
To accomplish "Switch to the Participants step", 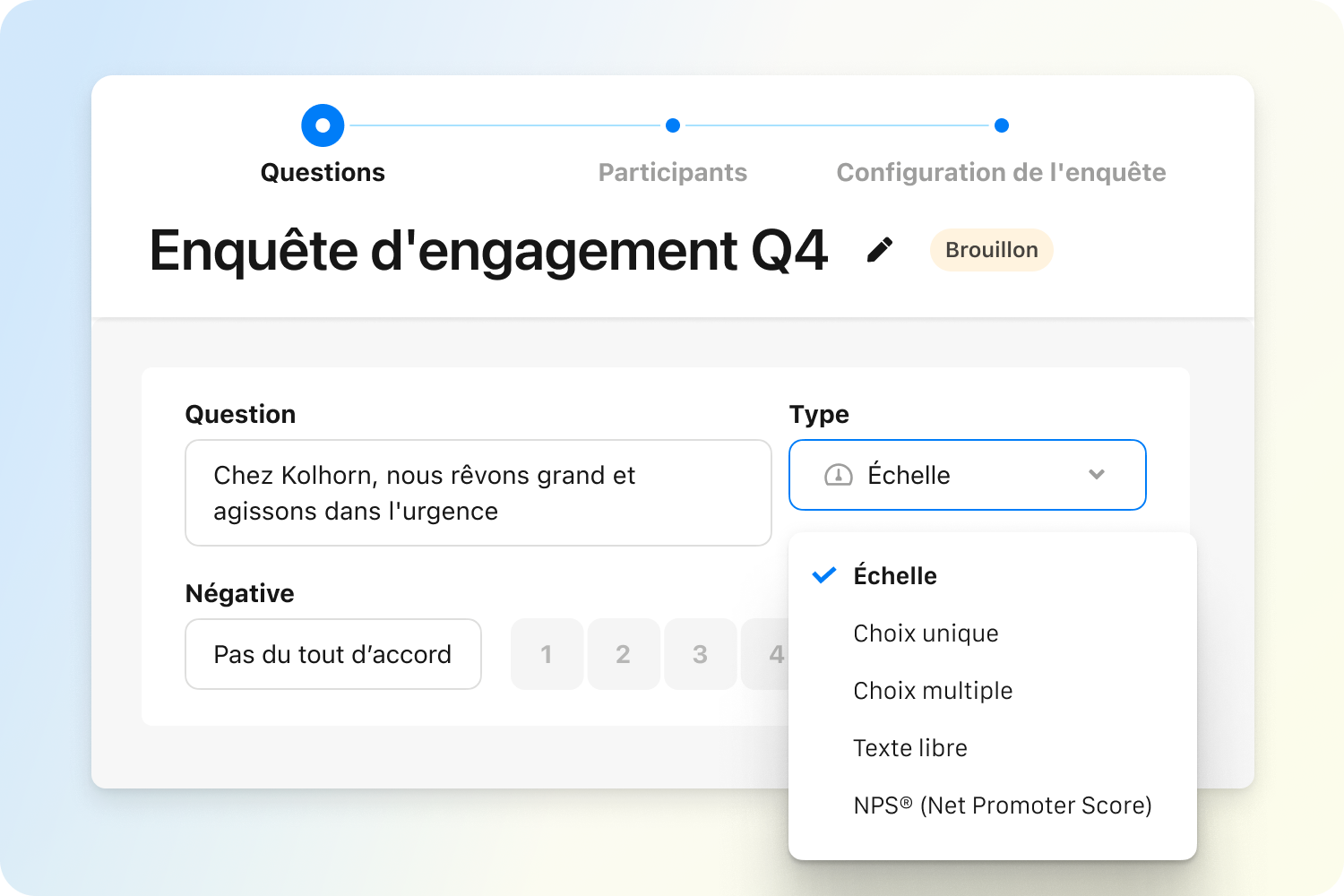I will click(673, 172).
